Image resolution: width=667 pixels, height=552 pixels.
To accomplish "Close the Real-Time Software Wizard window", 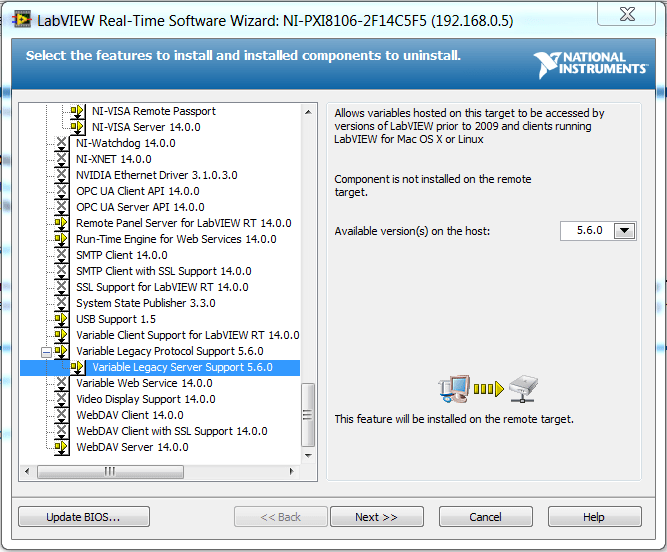I will coord(627,14).
